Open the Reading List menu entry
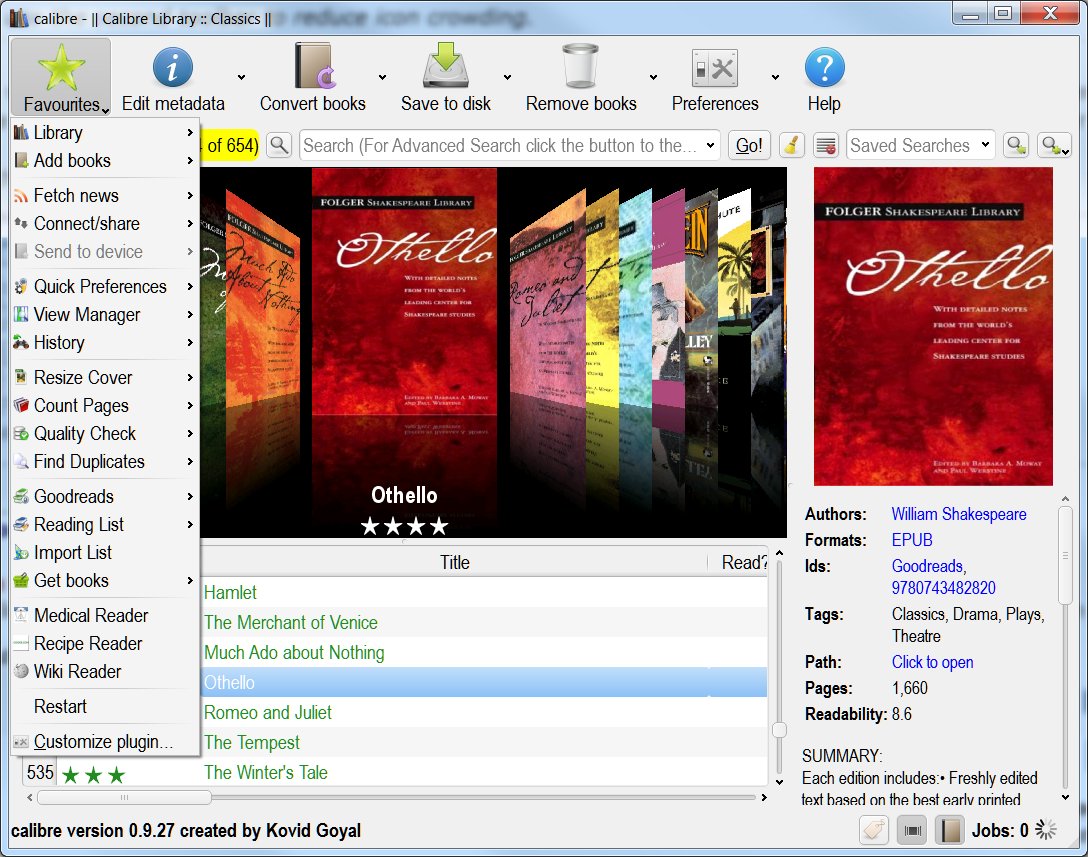Screen dimensions: 1088x857 pyautogui.click(x=105, y=525)
